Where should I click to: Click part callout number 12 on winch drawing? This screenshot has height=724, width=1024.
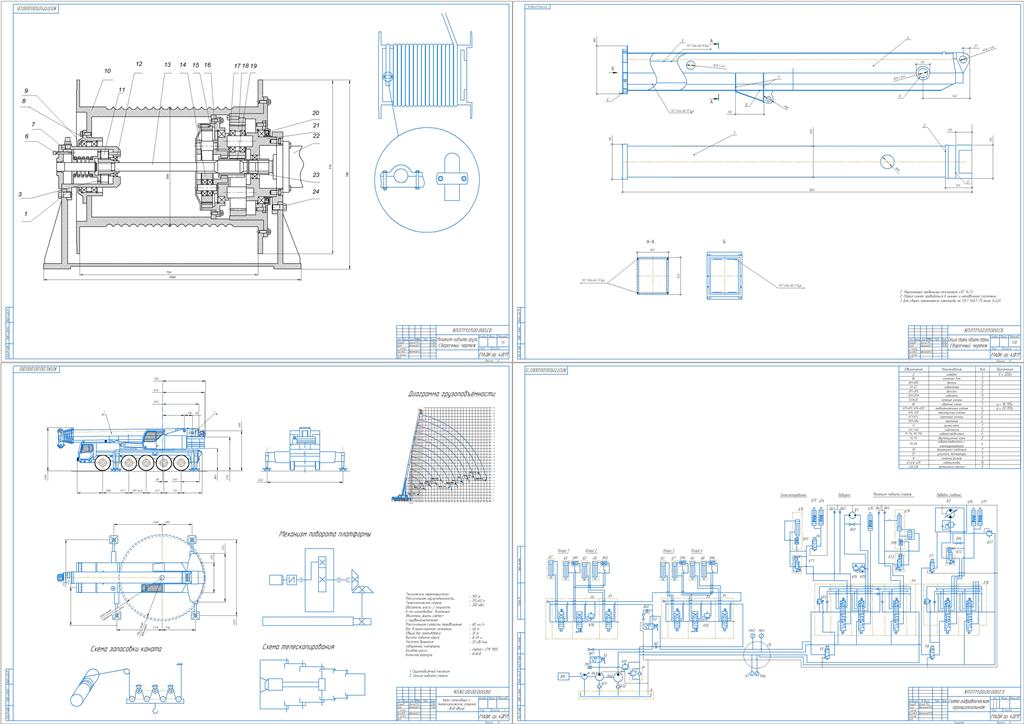138,65
